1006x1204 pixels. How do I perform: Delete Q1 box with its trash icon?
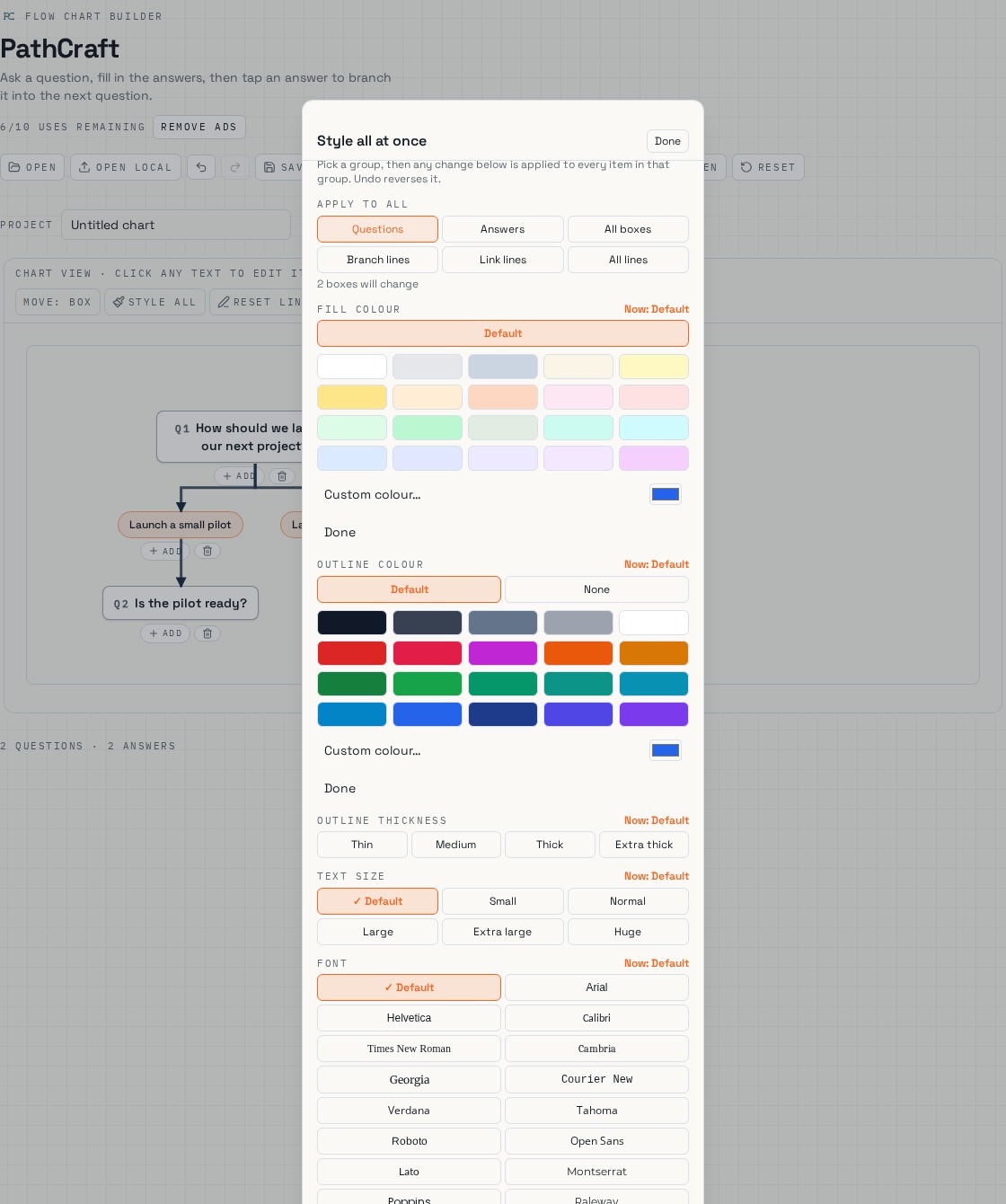pos(282,476)
